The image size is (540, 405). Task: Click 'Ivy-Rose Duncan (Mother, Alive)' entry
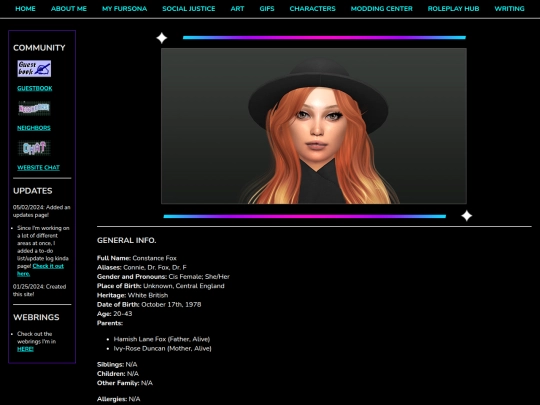point(163,349)
